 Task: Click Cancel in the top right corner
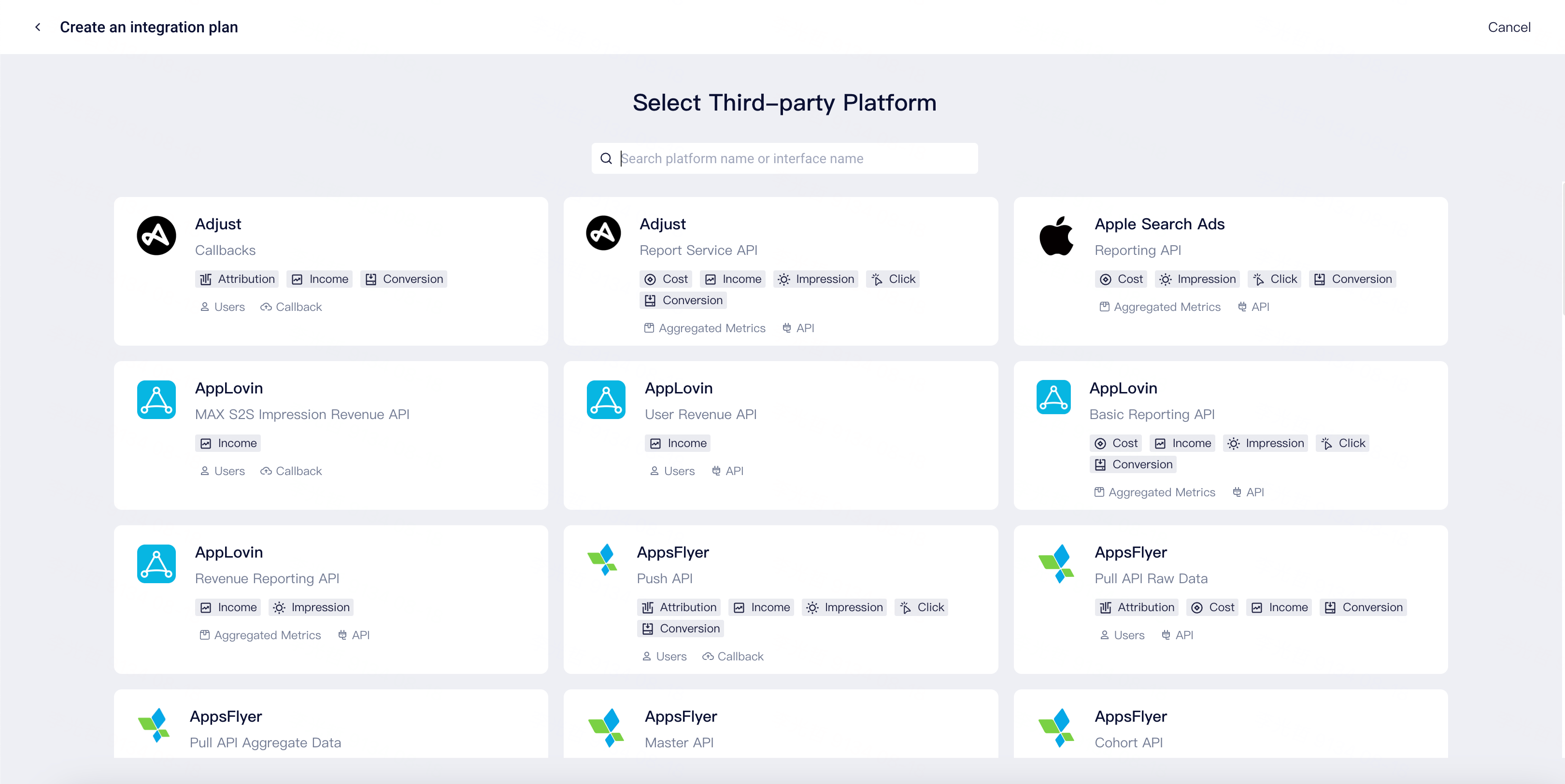(x=1509, y=27)
